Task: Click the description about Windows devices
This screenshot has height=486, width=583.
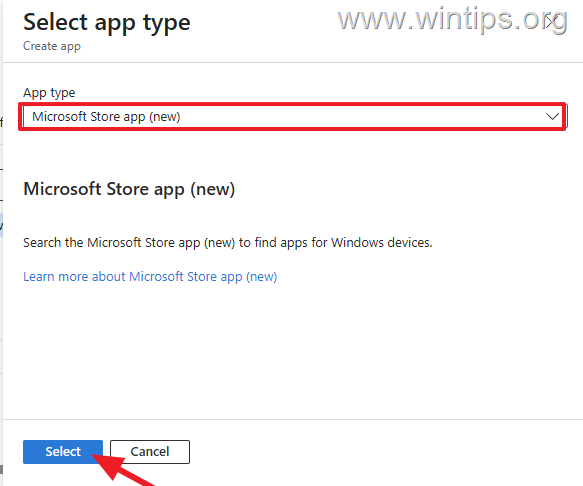Action: pyautogui.click(x=228, y=243)
